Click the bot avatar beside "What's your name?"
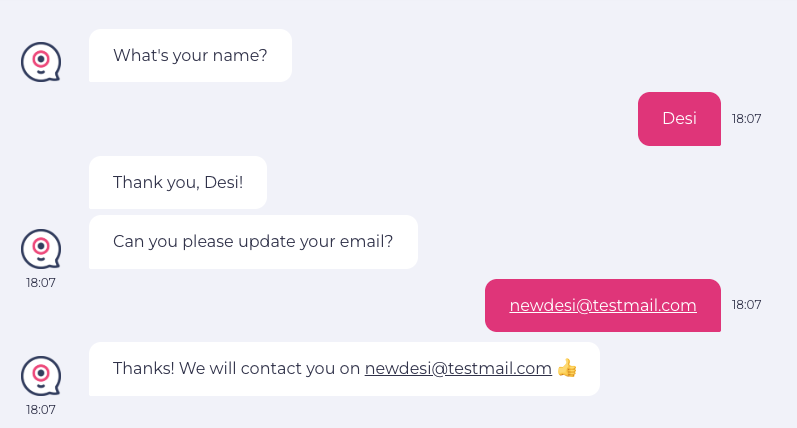797x428 pixels. pyautogui.click(x=41, y=62)
